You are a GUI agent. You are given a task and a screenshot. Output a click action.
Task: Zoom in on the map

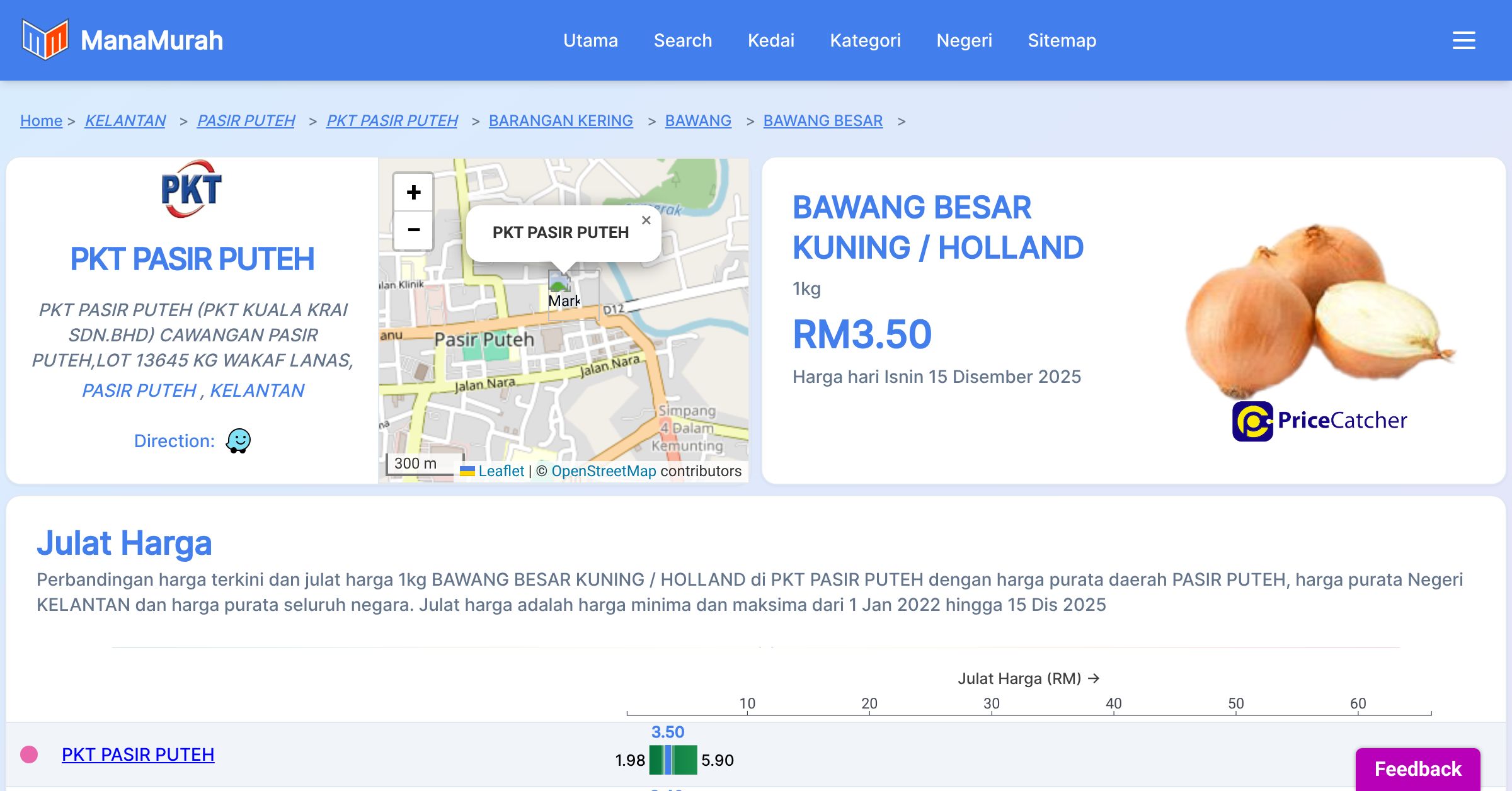413,192
